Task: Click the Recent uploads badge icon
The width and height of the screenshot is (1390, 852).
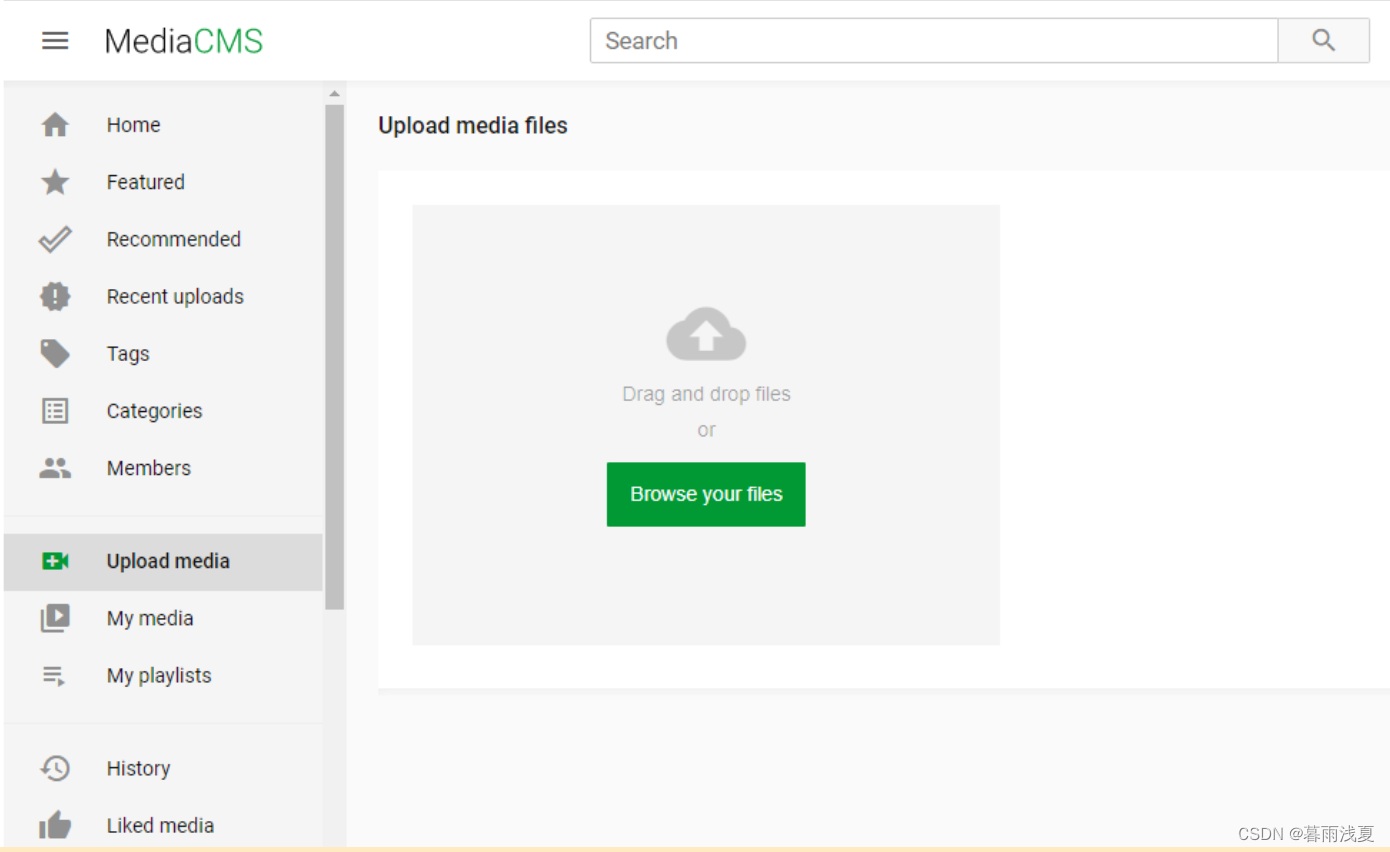Action: click(x=55, y=296)
